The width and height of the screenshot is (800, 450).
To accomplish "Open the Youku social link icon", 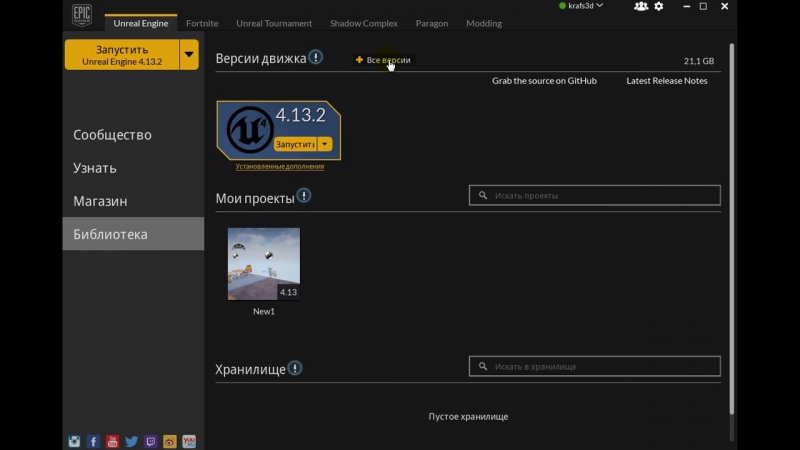I will 189,441.
